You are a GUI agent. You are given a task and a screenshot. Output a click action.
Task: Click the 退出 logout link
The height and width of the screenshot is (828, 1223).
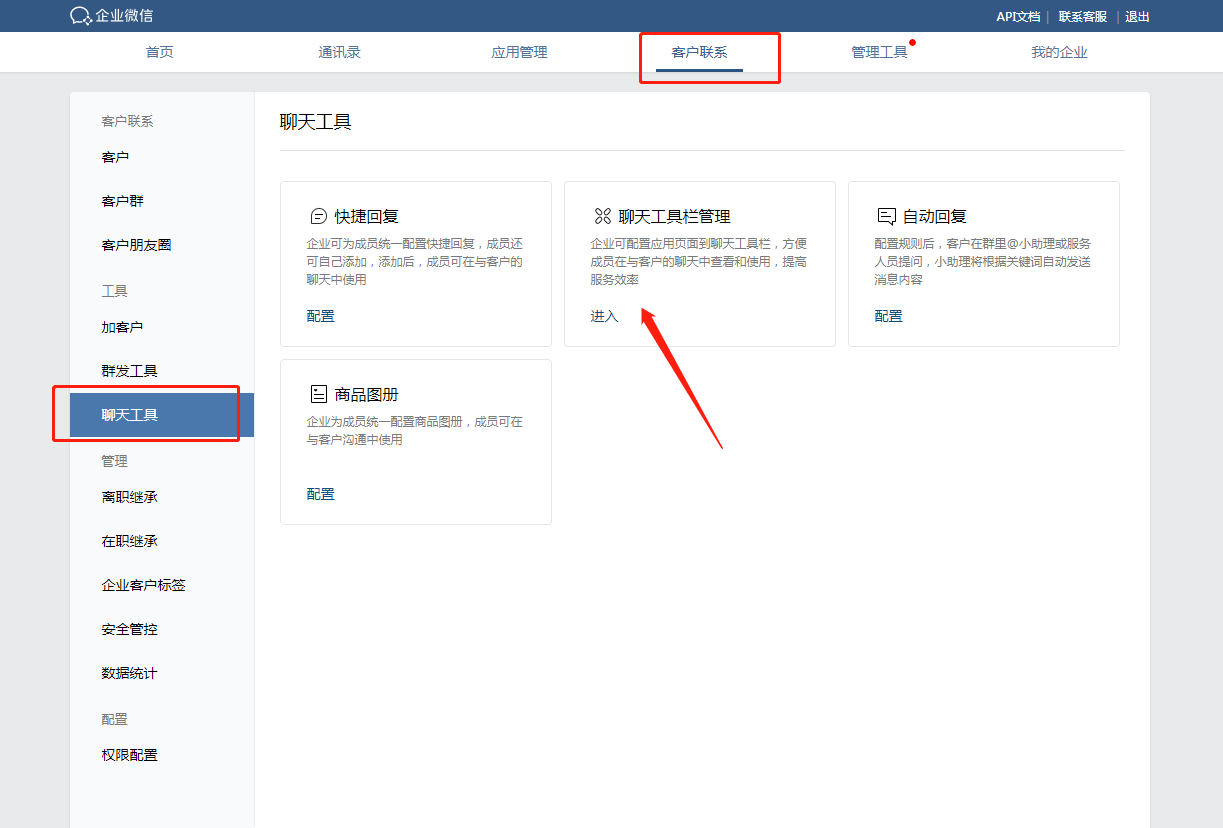click(1137, 16)
